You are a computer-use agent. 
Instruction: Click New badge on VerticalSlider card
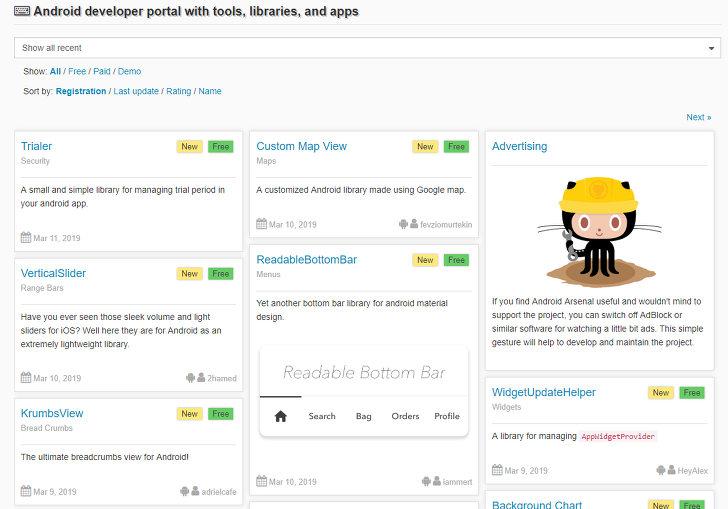(189, 274)
